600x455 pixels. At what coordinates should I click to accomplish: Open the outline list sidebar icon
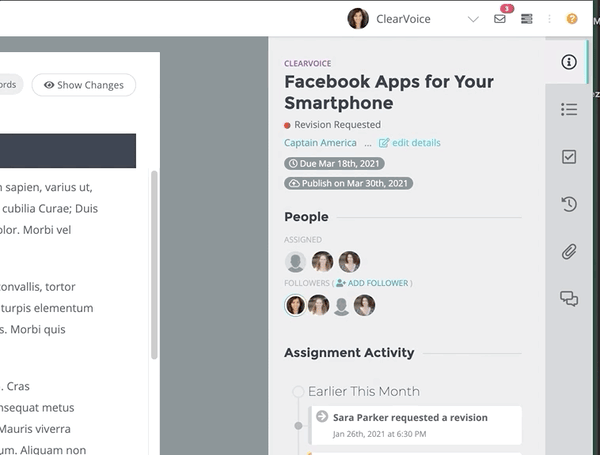pos(569,109)
